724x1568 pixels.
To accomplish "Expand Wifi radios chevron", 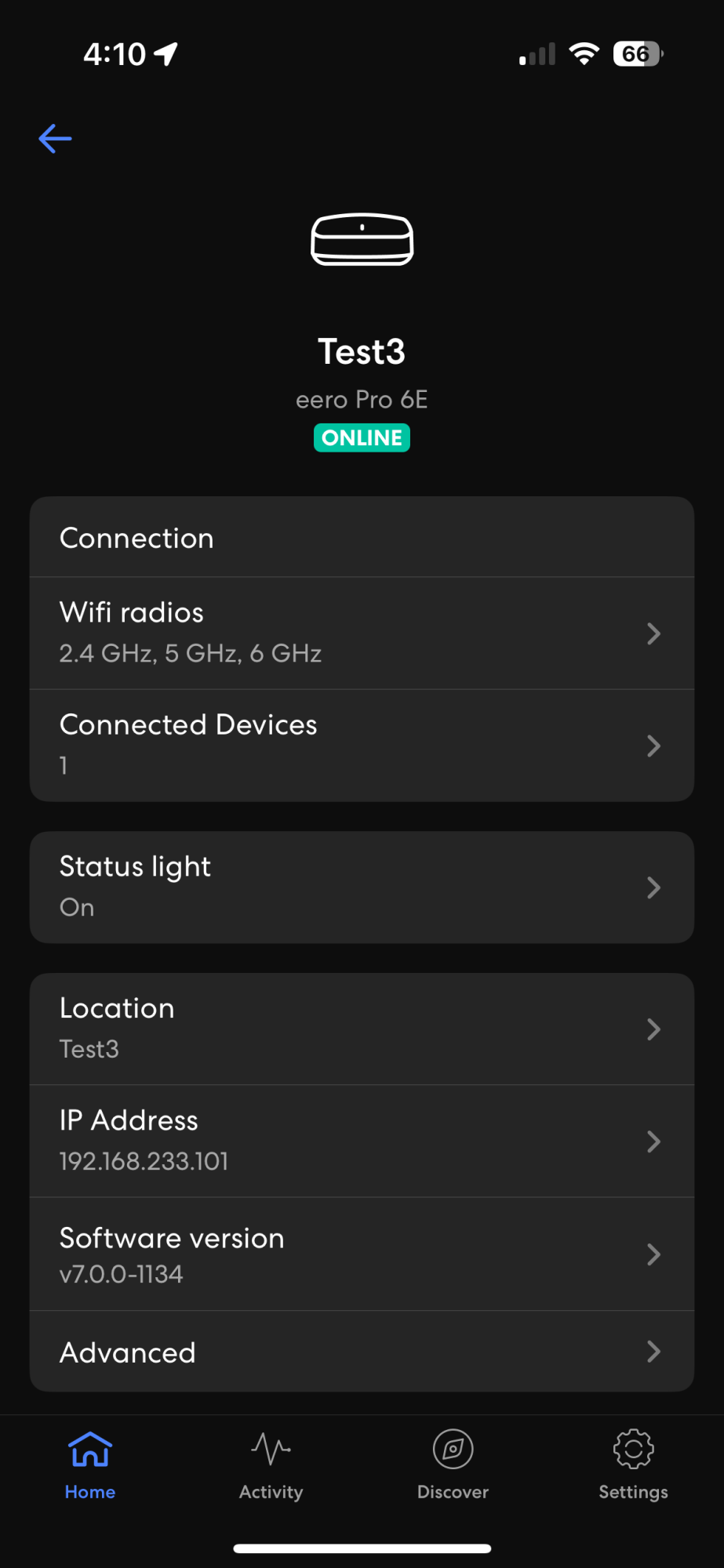I will click(653, 633).
